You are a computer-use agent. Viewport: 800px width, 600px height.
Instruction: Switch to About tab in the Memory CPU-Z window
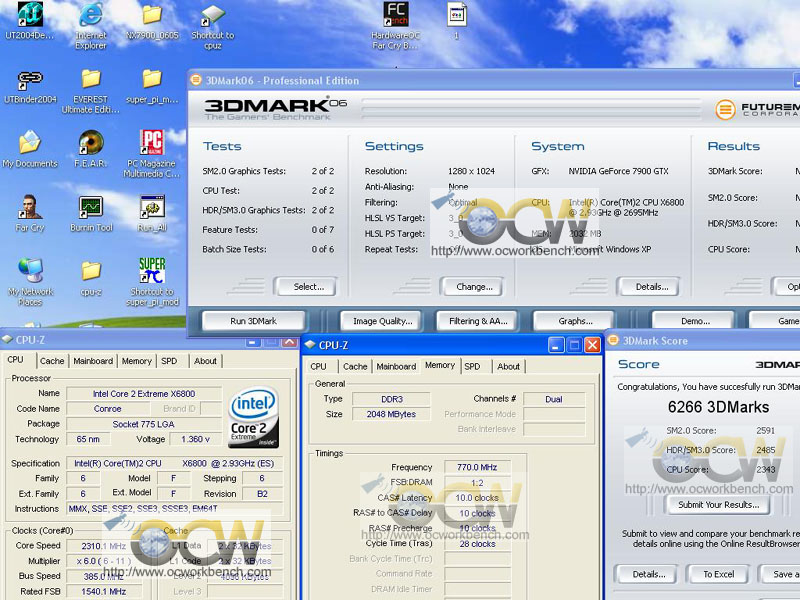coord(509,366)
